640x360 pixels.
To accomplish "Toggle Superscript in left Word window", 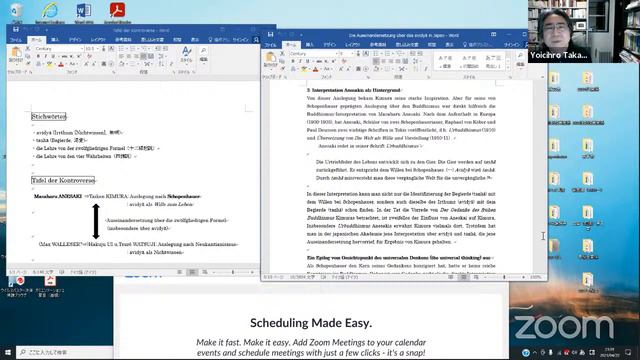I will (79, 56).
